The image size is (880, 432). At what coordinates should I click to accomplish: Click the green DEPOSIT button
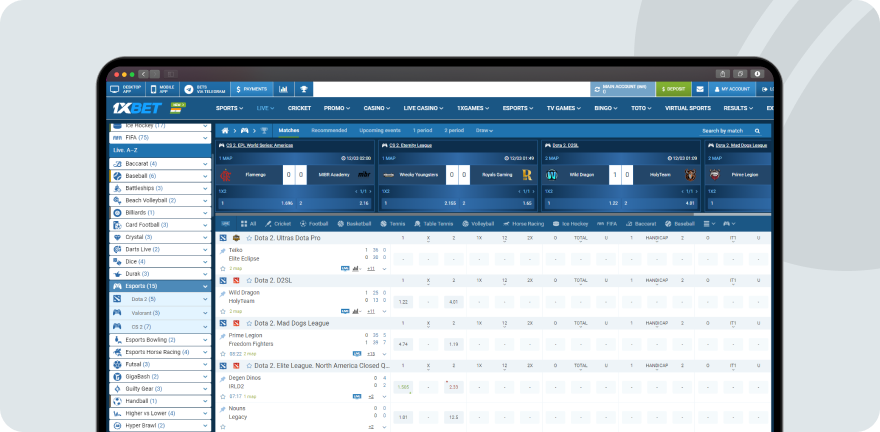(x=673, y=89)
